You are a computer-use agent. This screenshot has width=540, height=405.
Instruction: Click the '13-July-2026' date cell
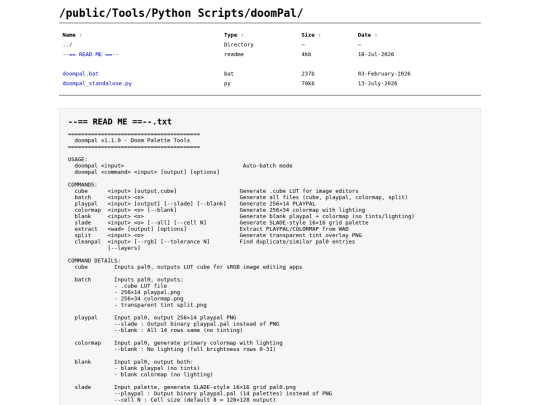point(377,83)
